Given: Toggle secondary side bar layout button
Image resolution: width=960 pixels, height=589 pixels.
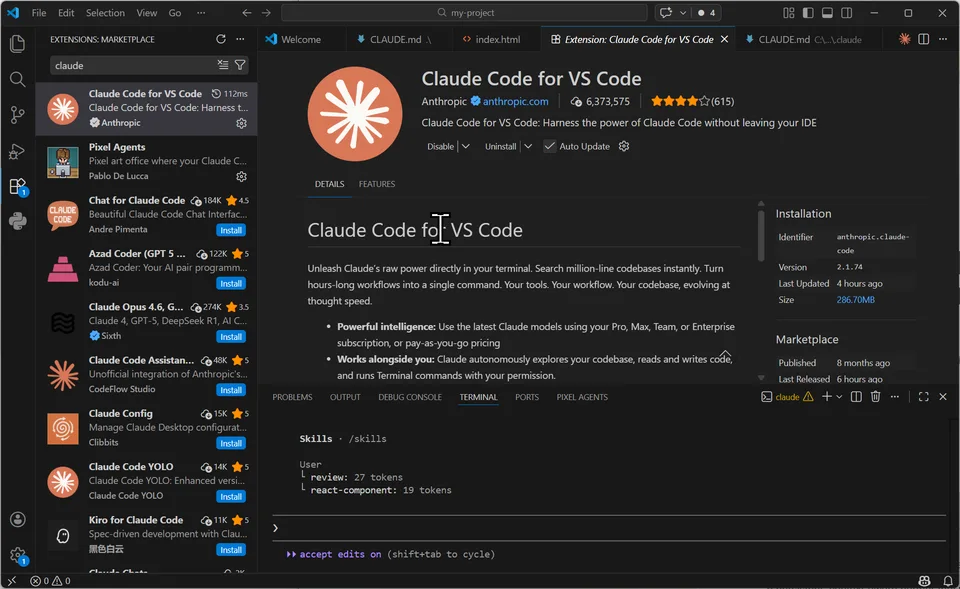Looking at the screenshot, I should (x=847, y=13).
